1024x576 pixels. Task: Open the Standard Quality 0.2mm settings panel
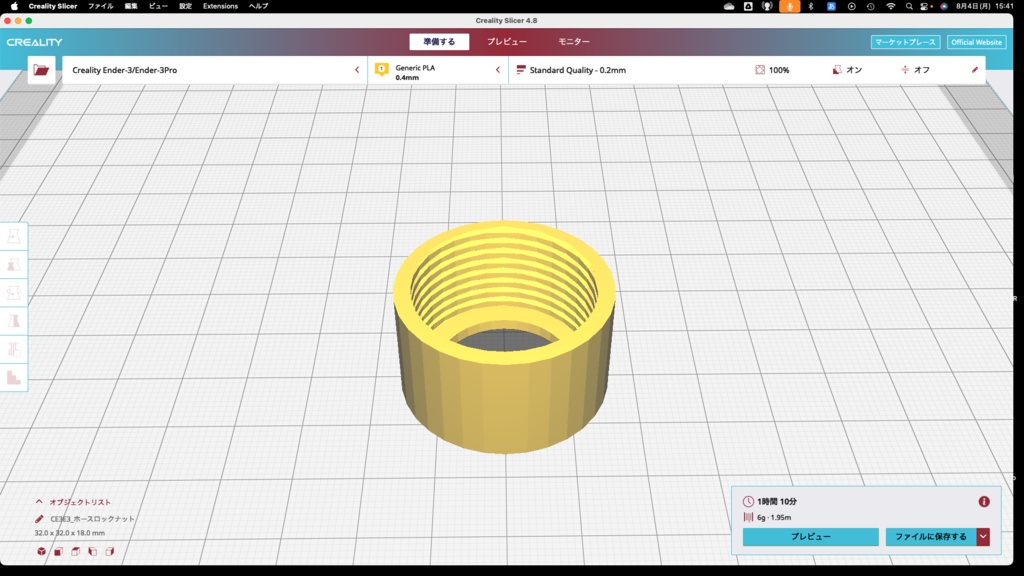point(747,70)
